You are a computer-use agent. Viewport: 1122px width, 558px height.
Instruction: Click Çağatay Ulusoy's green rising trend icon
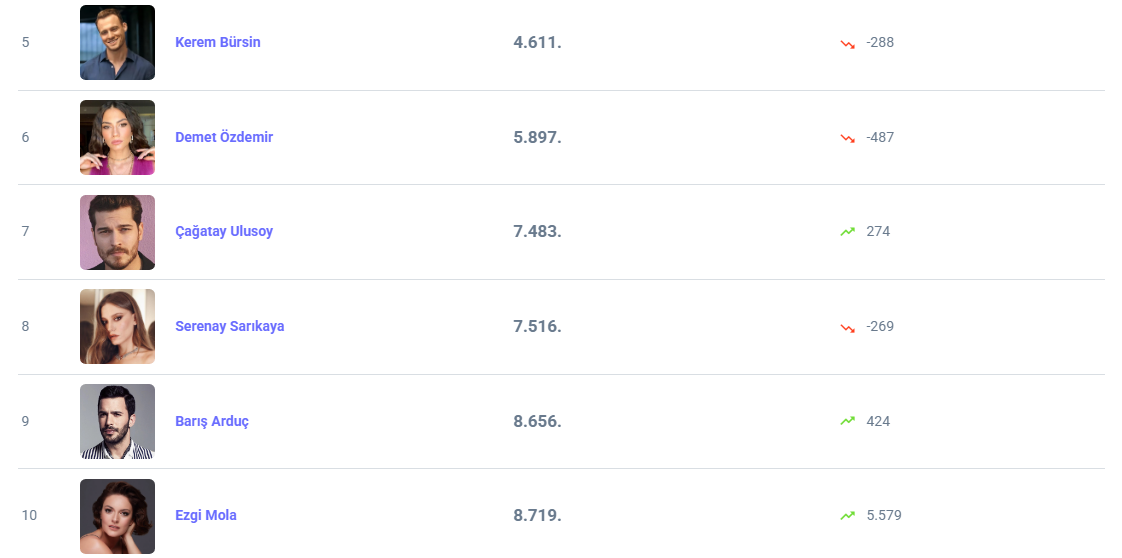(x=848, y=232)
